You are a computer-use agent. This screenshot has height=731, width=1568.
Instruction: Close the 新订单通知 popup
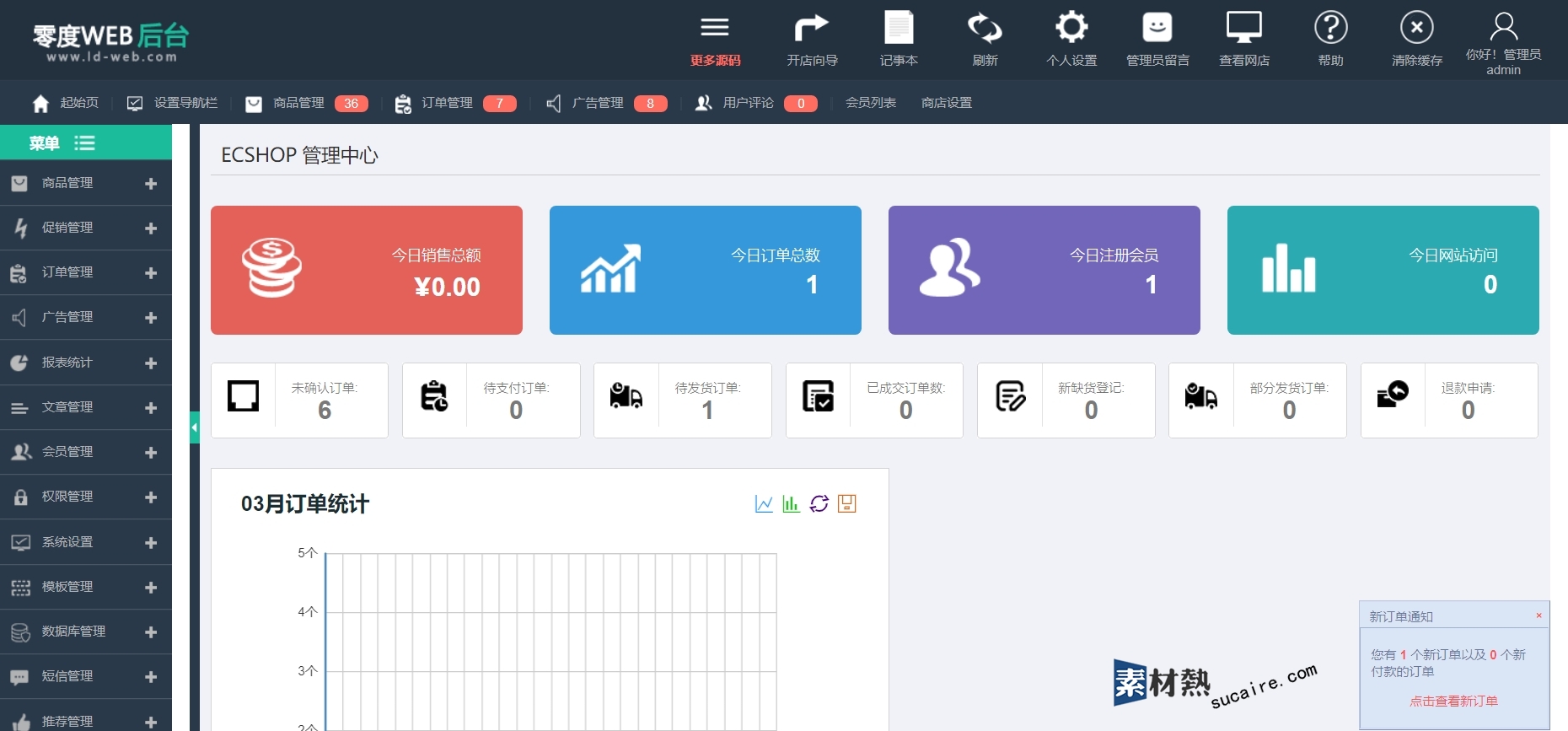[x=1538, y=615]
